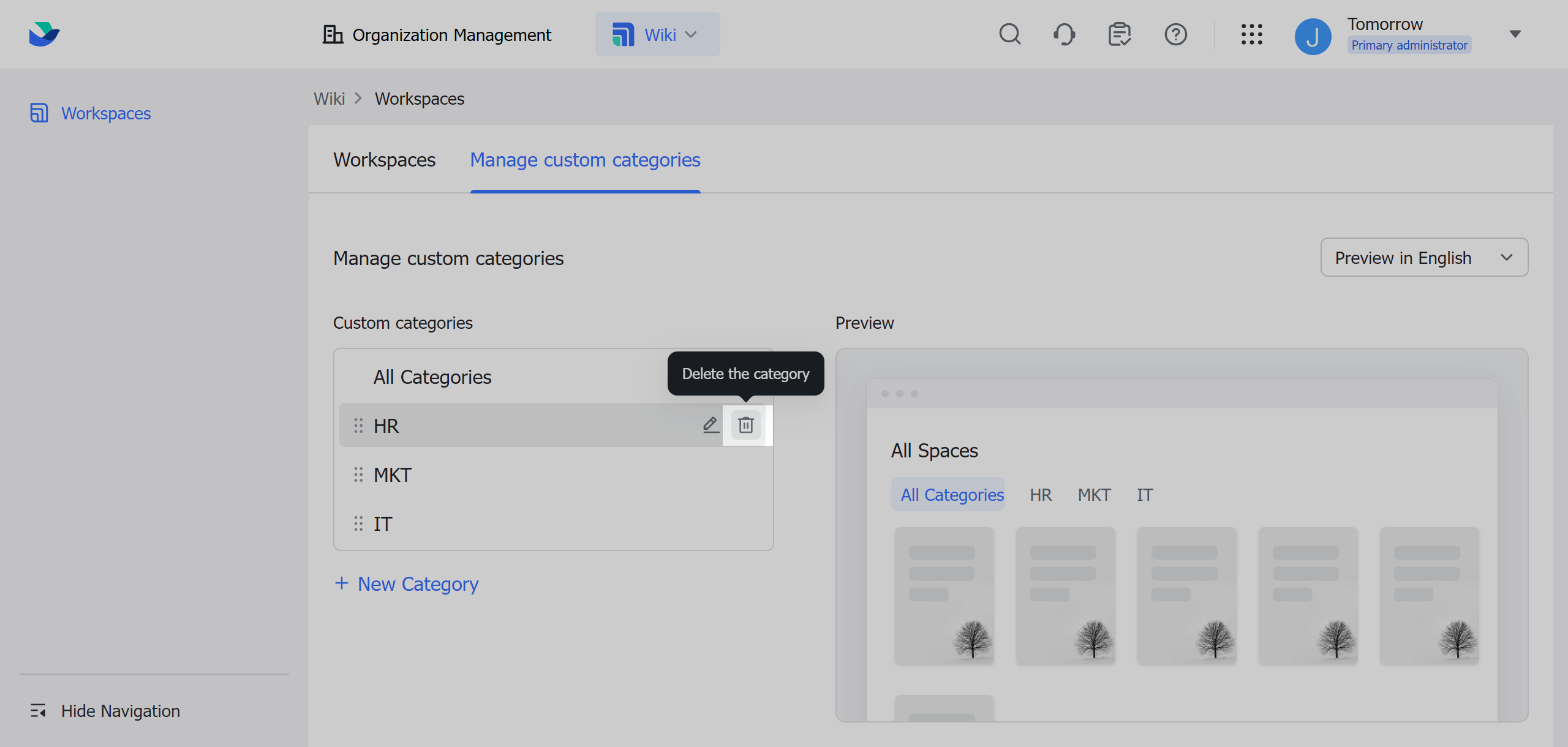Click the Workspaces sidebar icon
Image resolution: width=1568 pixels, height=747 pixels.
pyautogui.click(x=39, y=113)
